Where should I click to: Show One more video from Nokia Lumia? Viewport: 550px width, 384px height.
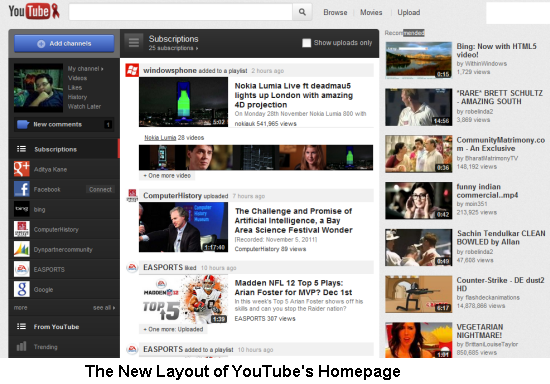[x=167, y=175]
